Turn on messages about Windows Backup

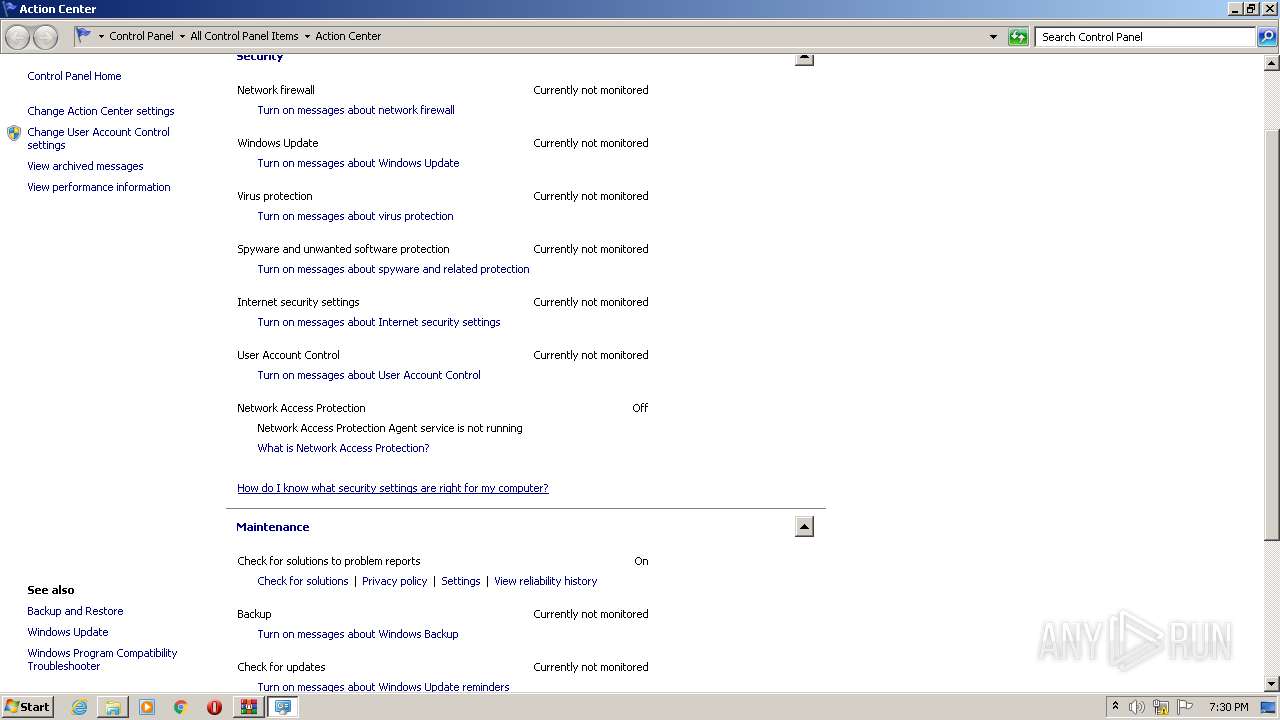(358, 634)
